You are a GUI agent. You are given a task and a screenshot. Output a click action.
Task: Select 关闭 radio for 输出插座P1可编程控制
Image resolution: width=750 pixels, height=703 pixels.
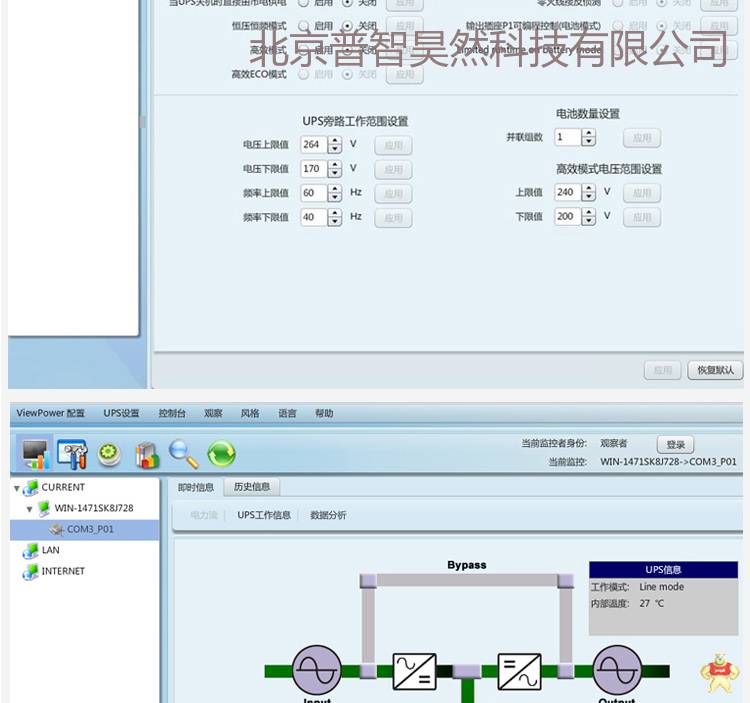(662, 25)
